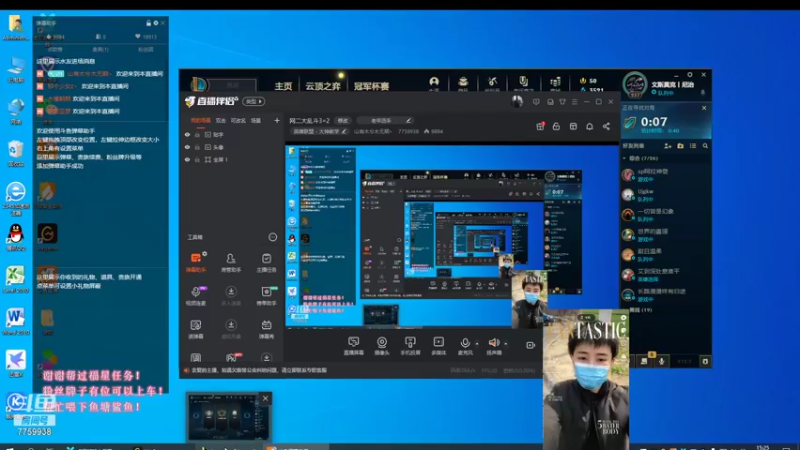800x450 pixels.
Task: Search friends with the magnifier icon
Action: pos(705,146)
